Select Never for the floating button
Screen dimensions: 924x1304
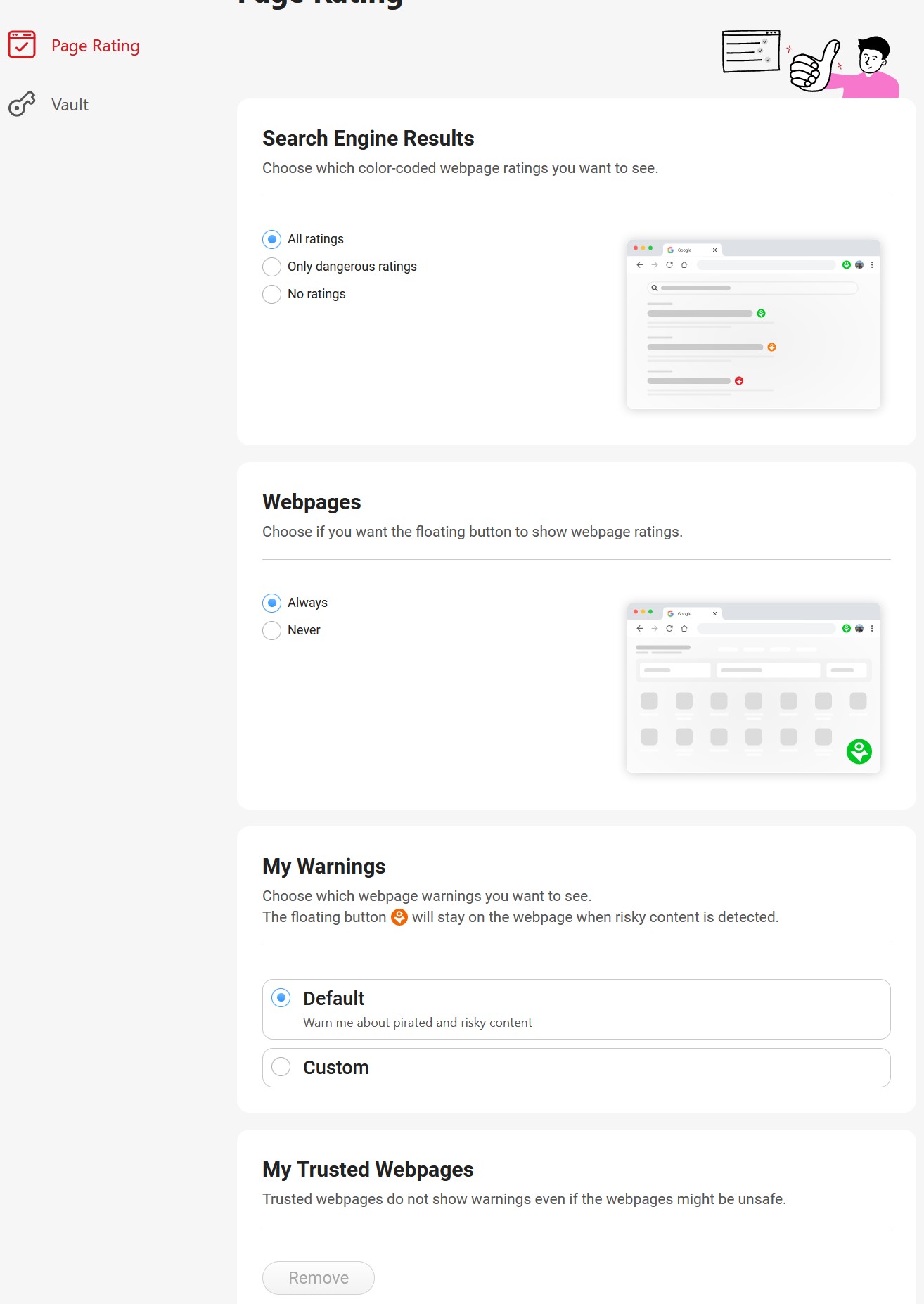(272, 630)
